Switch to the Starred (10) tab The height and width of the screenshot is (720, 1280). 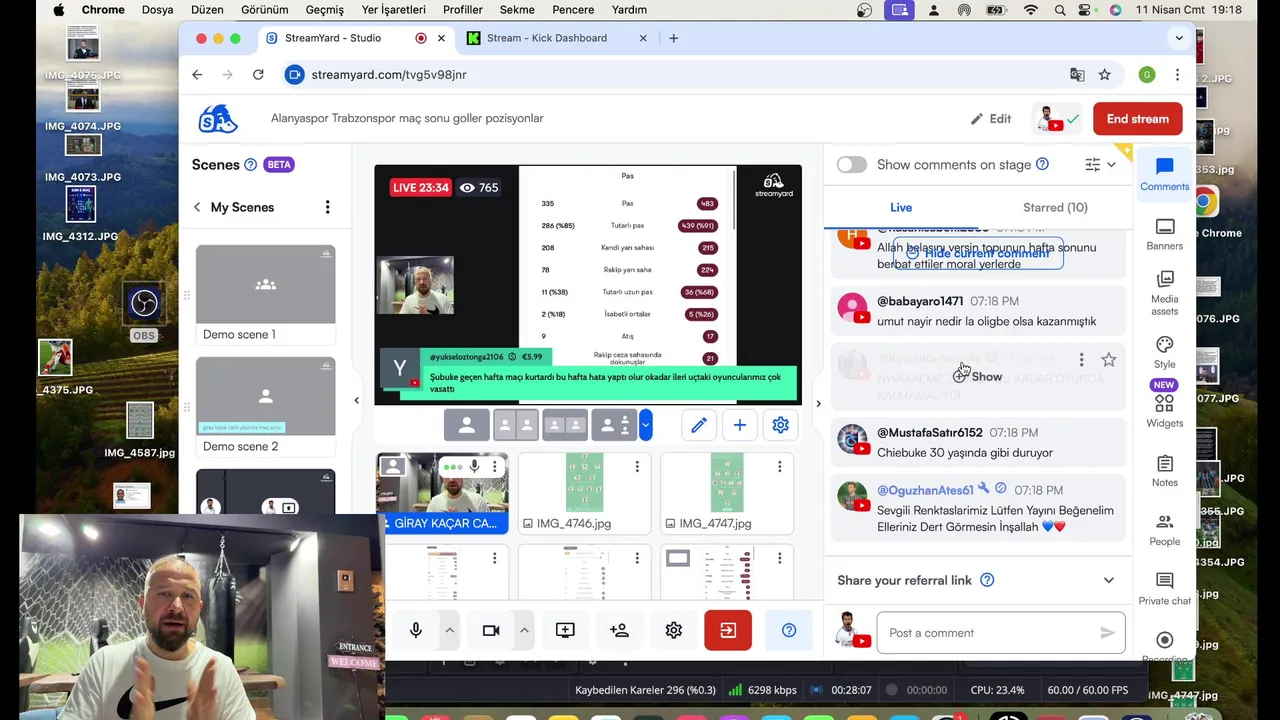pyautogui.click(x=1055, y=207)
